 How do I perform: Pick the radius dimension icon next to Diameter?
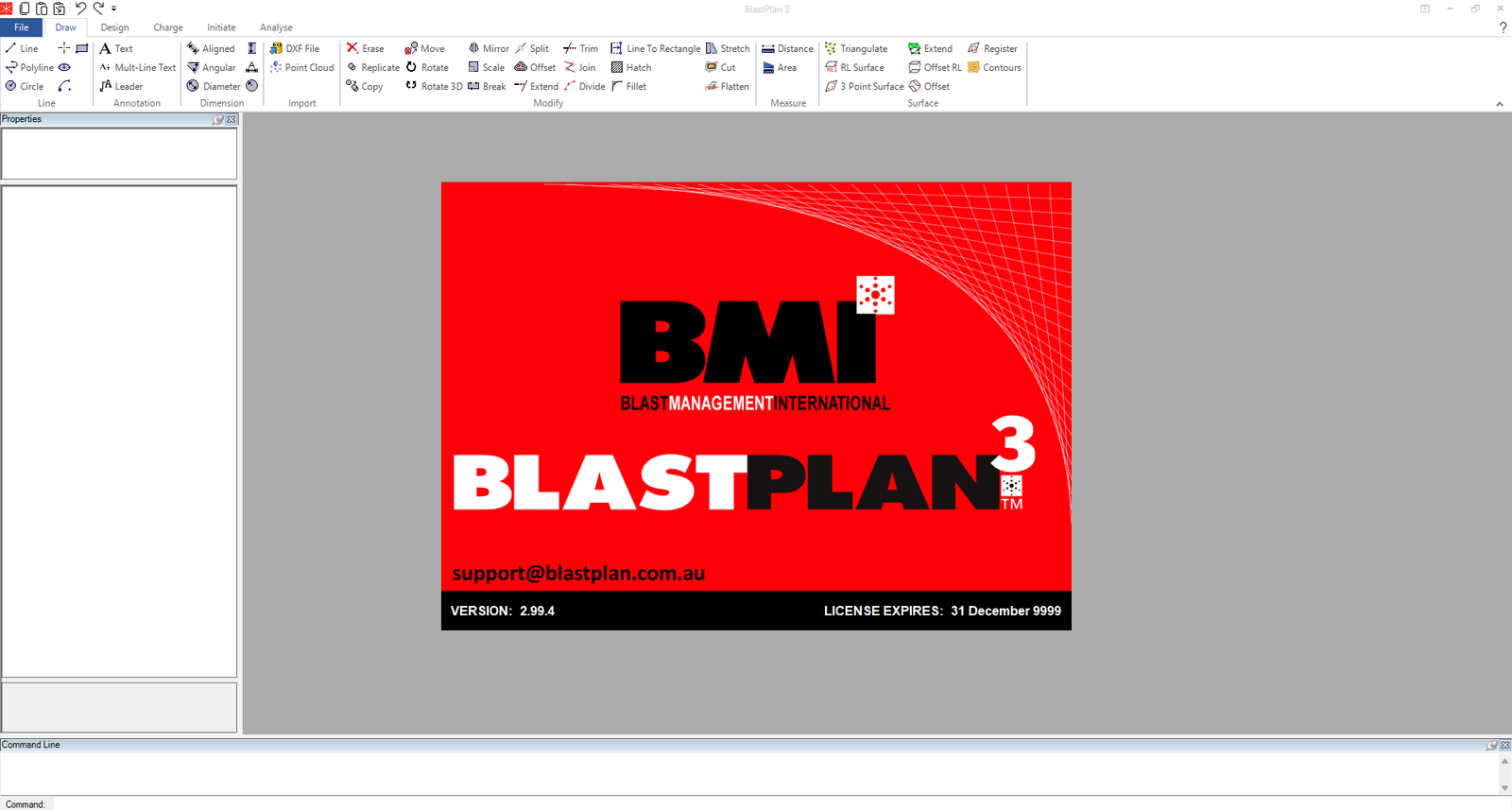click(x=252, y=86)
